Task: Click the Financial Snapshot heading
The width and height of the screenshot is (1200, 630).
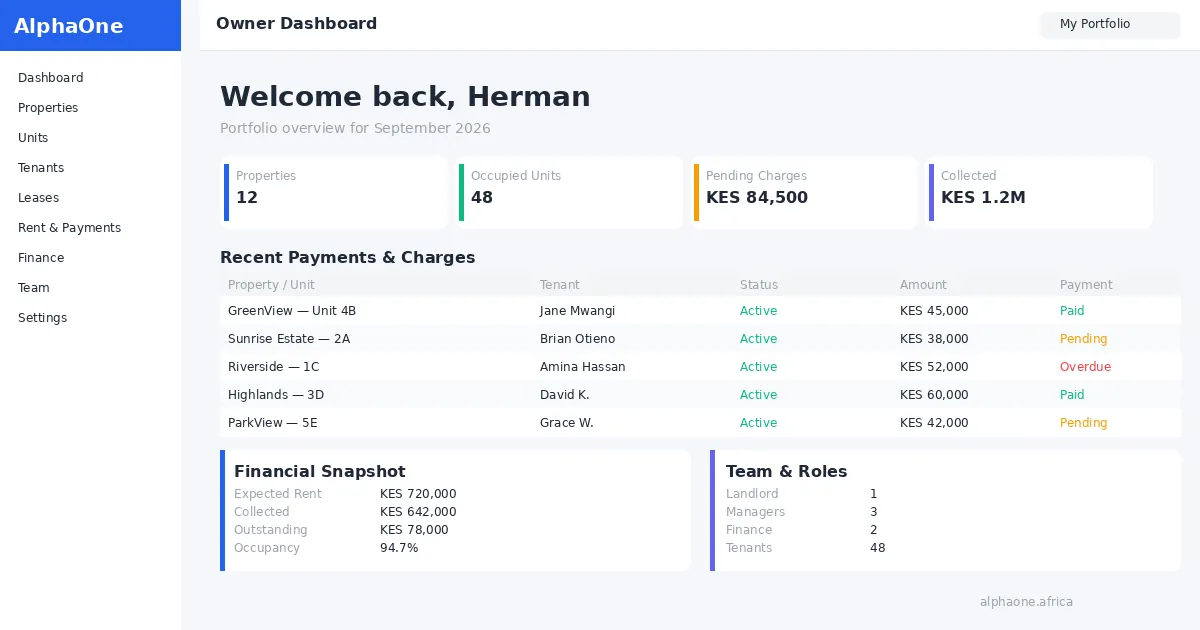Action: pyautogui.click(x=320, y=472)
